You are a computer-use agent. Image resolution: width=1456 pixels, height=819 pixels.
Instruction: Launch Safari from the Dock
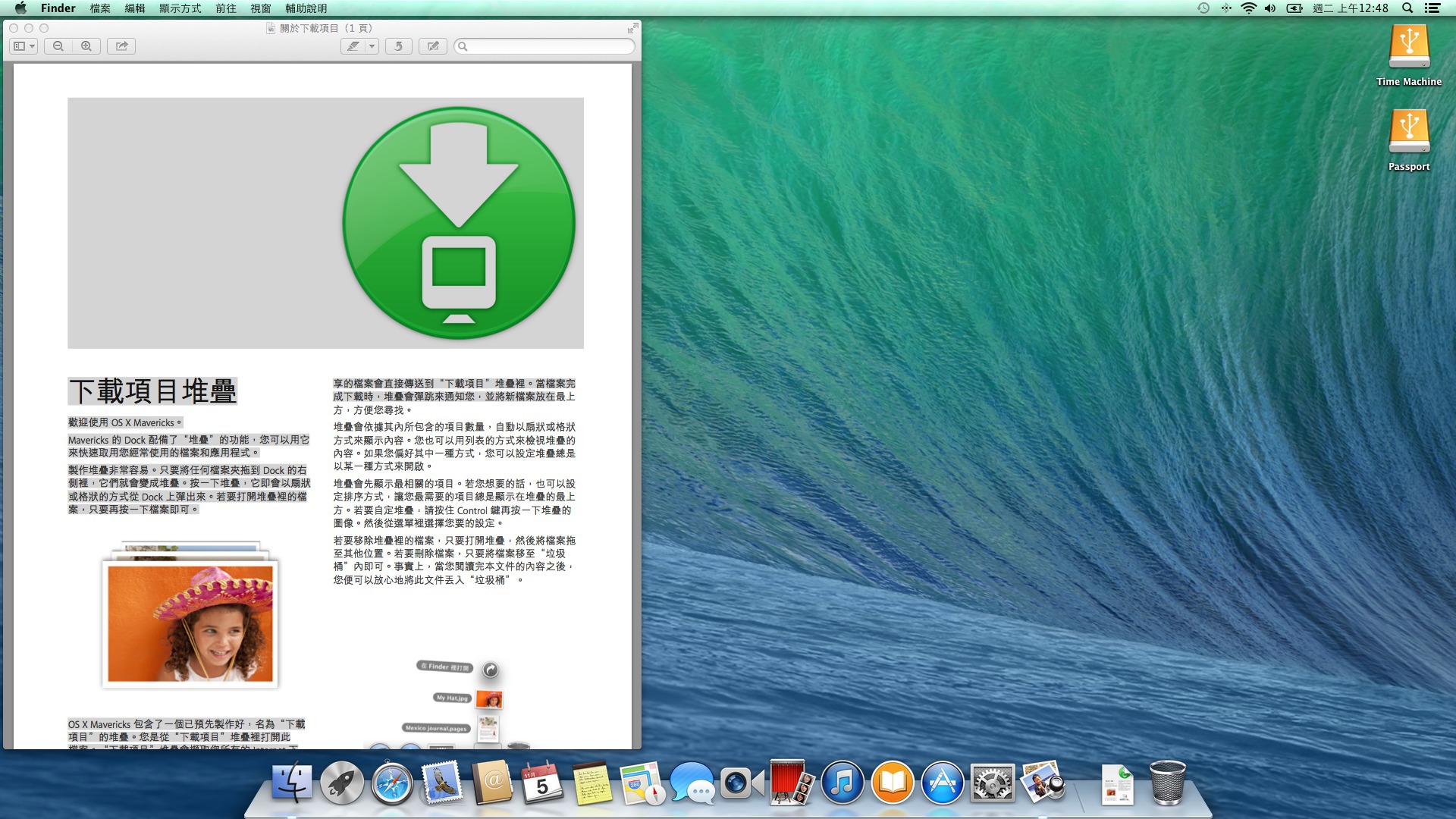(x=392, y=783)
